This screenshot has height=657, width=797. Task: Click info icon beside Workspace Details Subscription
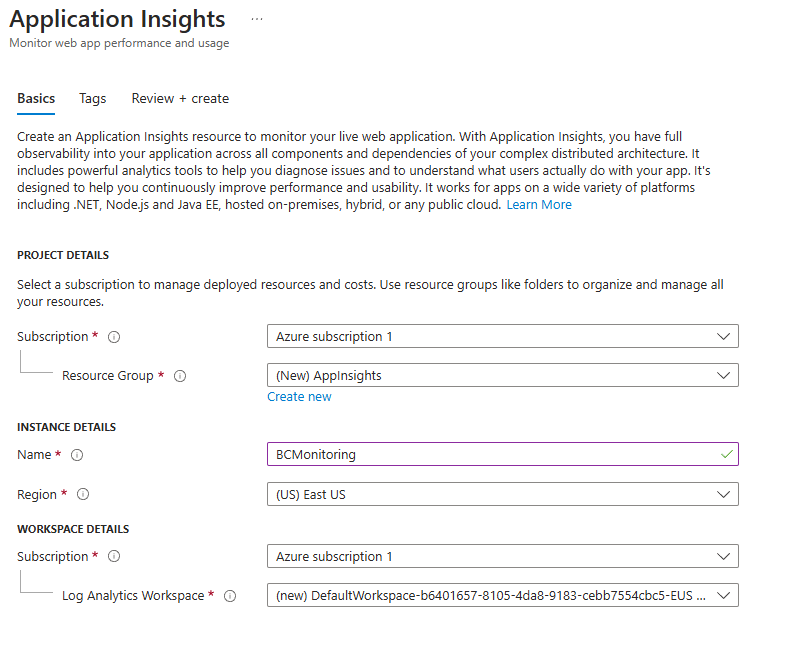113,557
